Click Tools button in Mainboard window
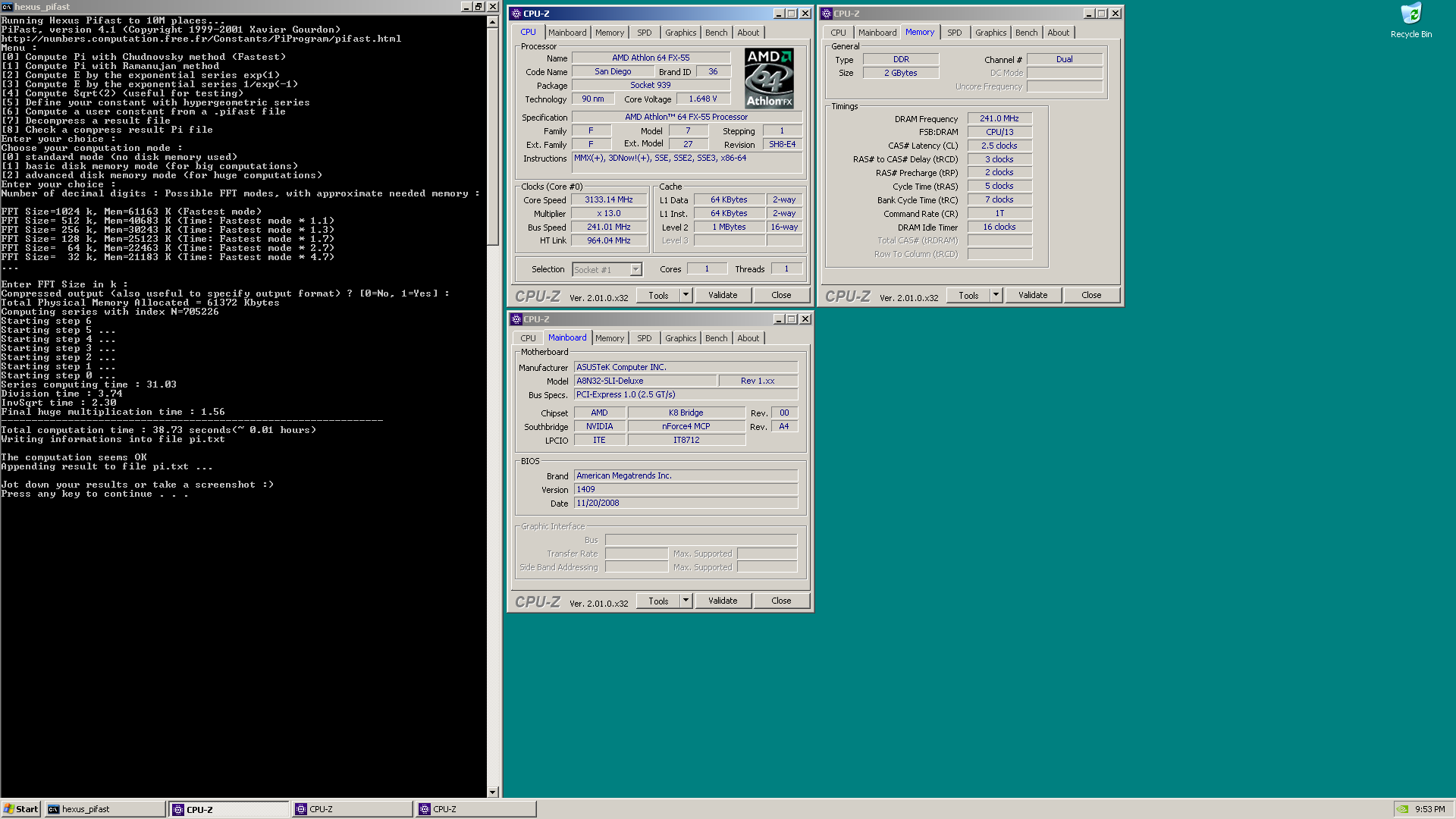This screenshot has width=1456, height=819. [658, 601]
